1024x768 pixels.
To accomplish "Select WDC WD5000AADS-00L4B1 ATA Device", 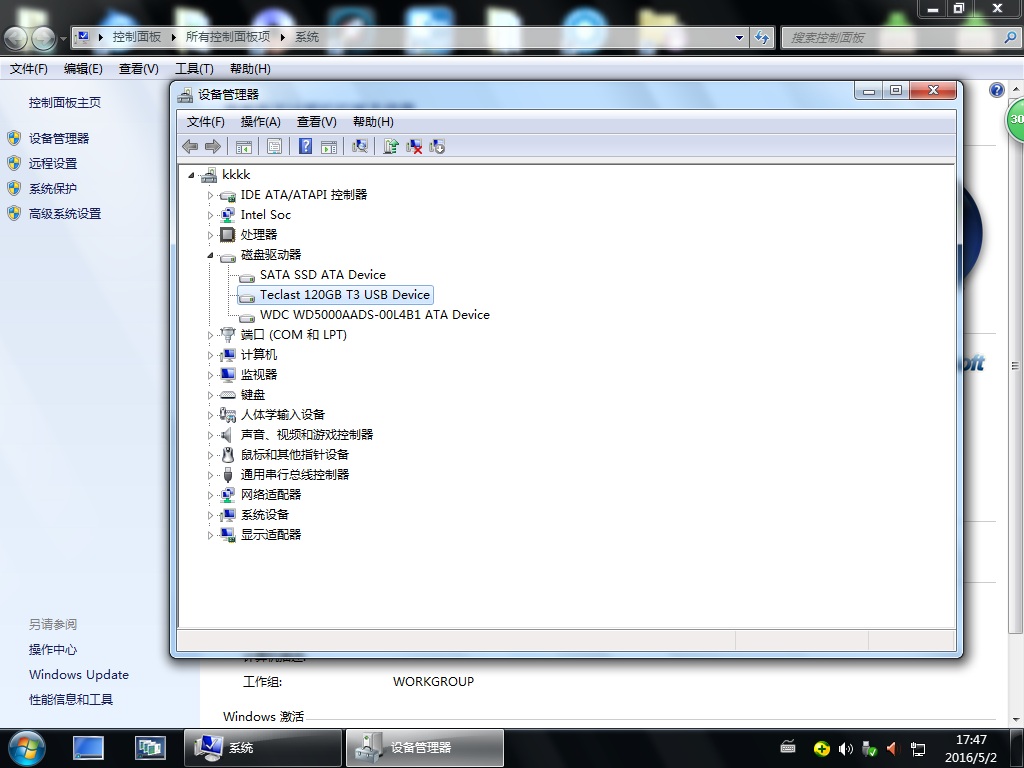I will (x=375, y=315).
